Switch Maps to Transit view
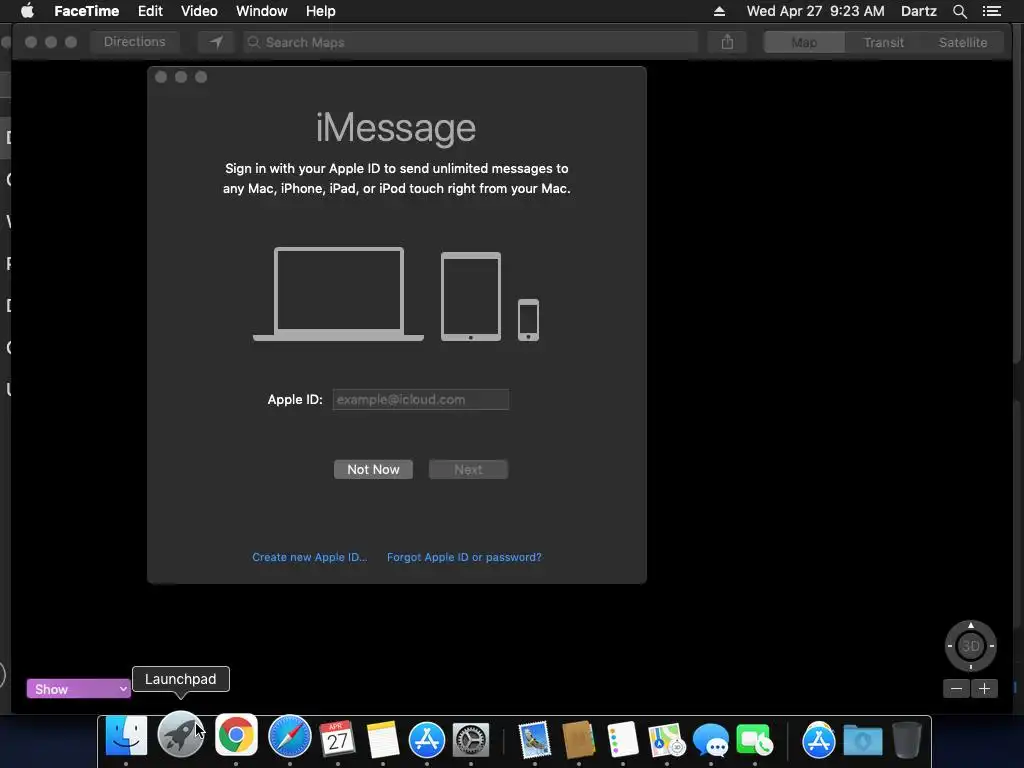Screen dimensions: 1024x768 [884, 42]
